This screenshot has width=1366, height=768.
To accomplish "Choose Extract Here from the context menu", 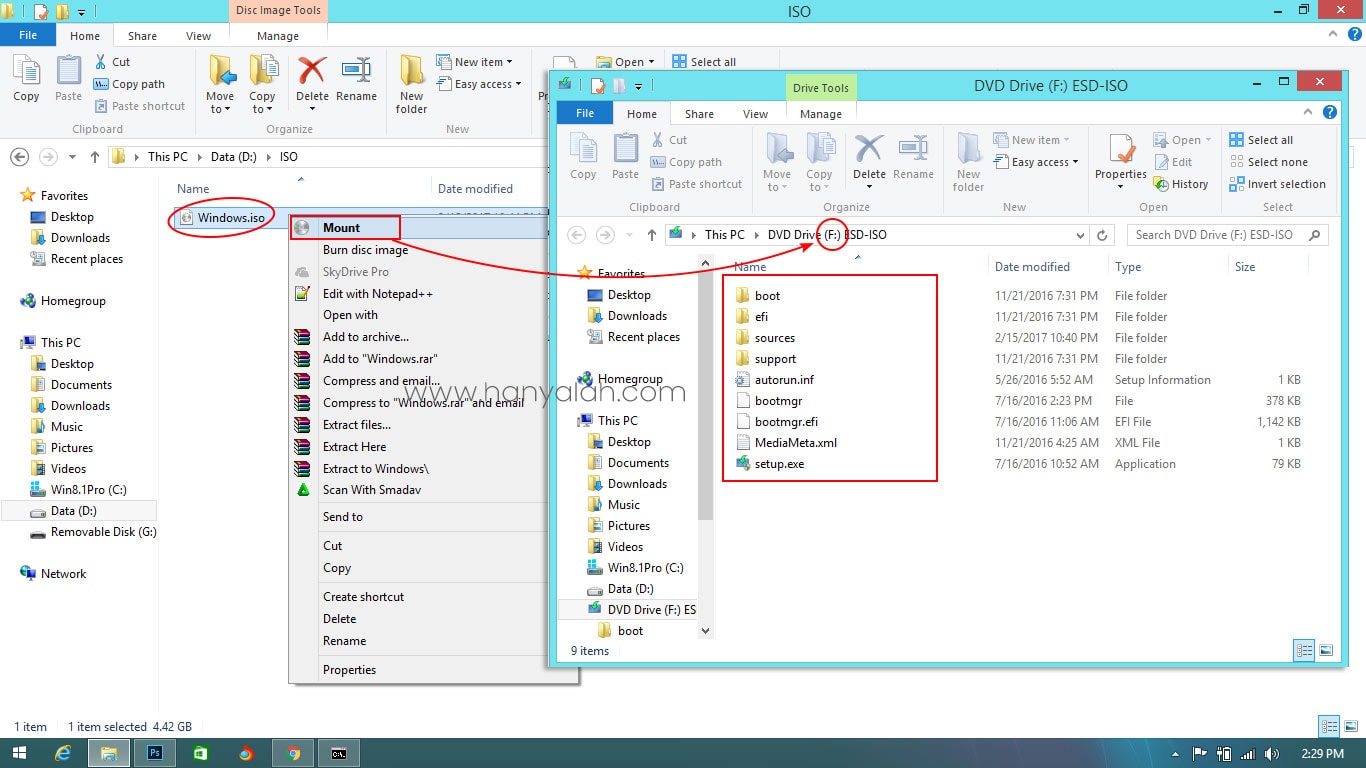I will coord(354,447).
